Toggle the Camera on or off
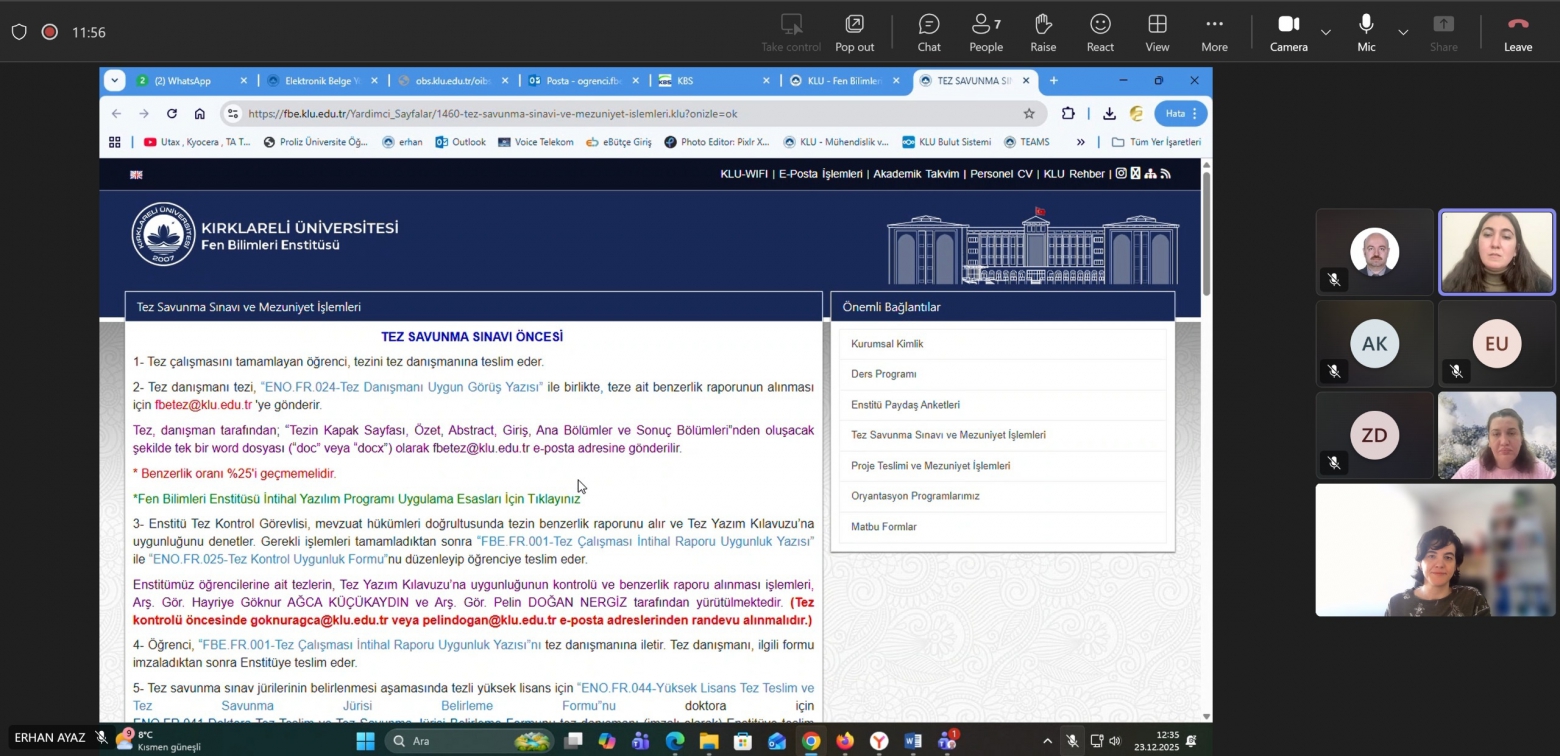 tap(1288, 32)
